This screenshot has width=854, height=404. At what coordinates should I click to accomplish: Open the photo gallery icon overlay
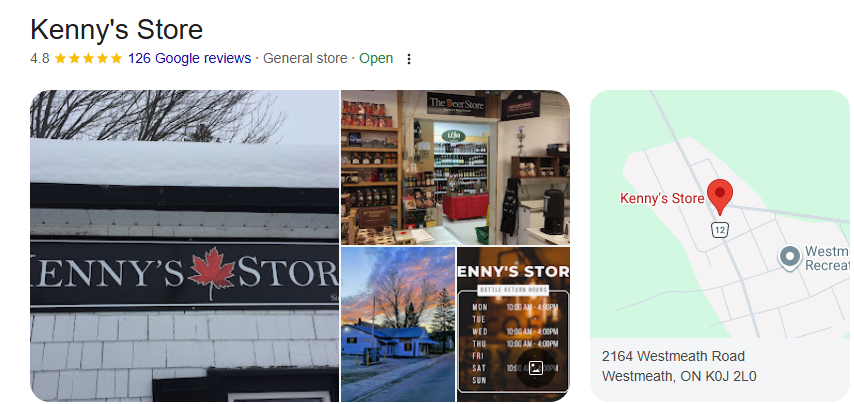click(x=536, y=368)
